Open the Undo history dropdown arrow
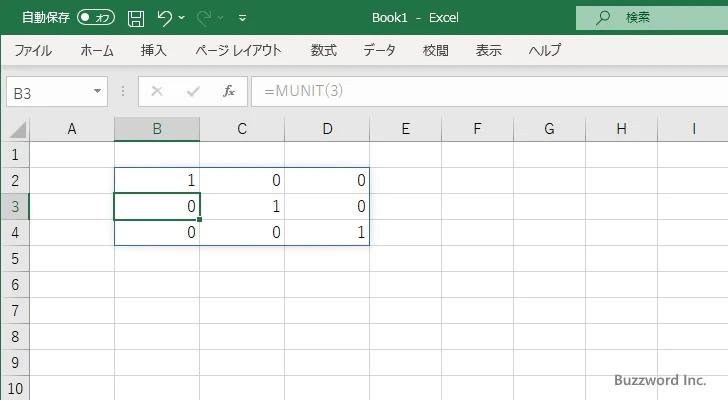The width and height of the screenshot is (728, 400). tap(182, 18)
